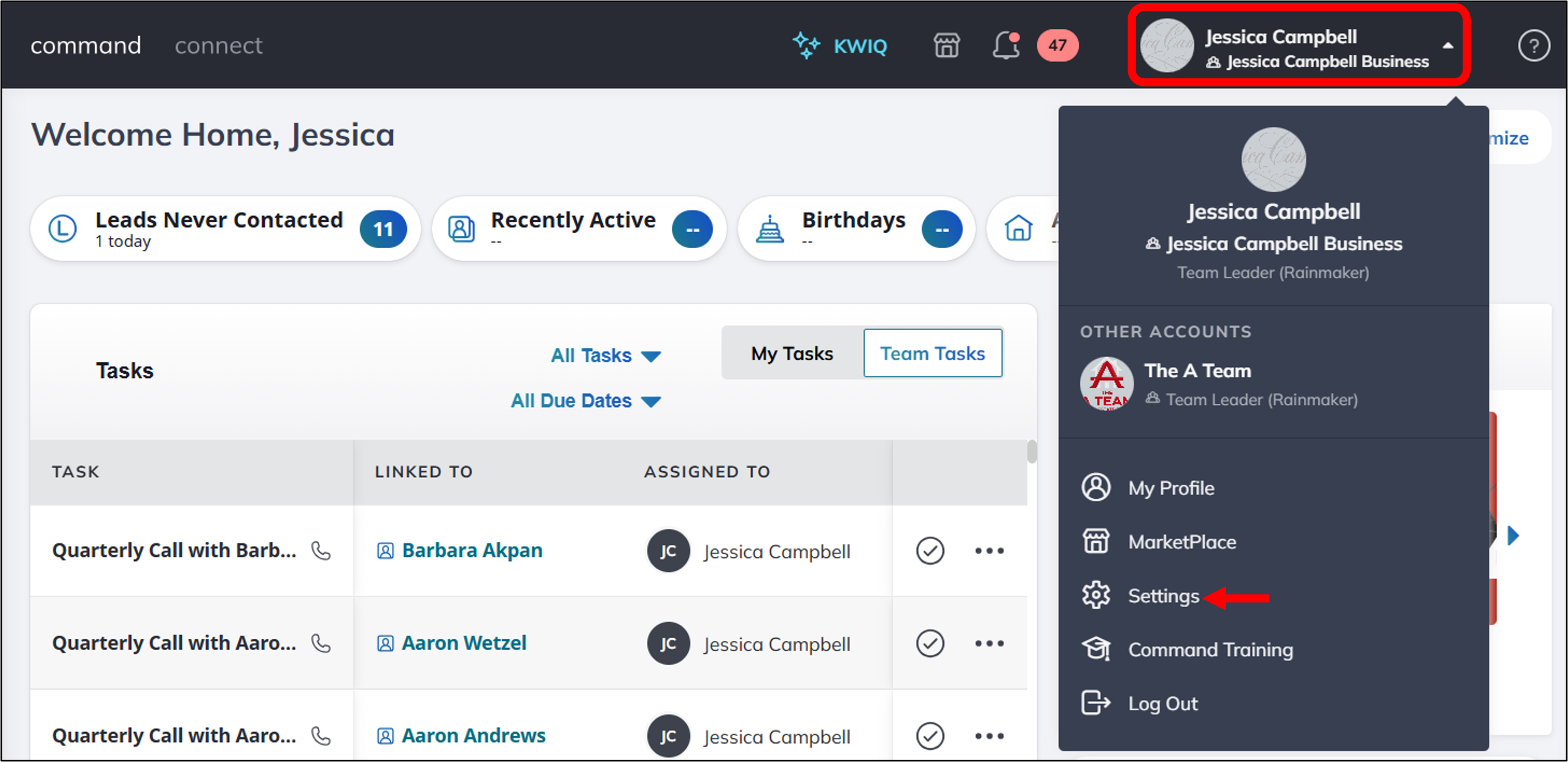
Task: Click phone icon on Barbara Akpan task row
Action: (321, 551)
